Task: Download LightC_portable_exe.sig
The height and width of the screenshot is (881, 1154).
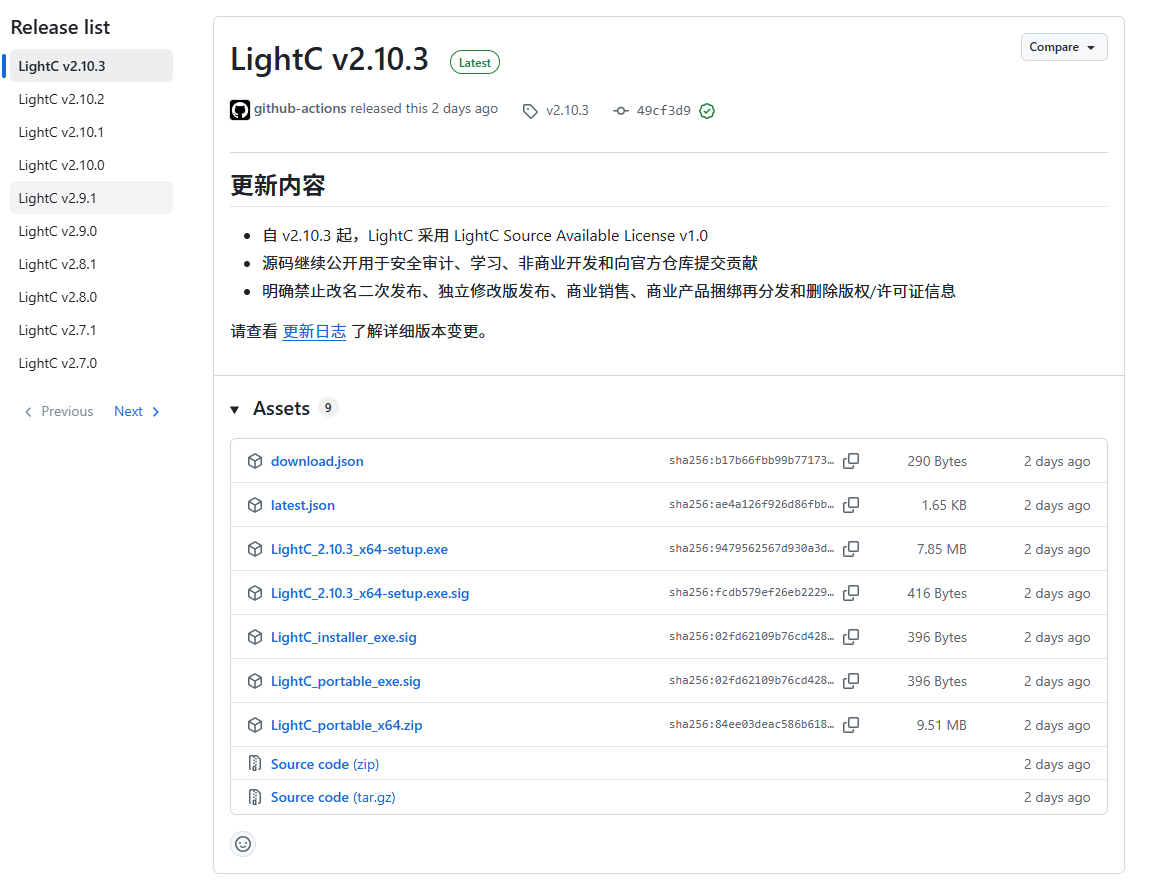Action: click(x=346, y=682)
